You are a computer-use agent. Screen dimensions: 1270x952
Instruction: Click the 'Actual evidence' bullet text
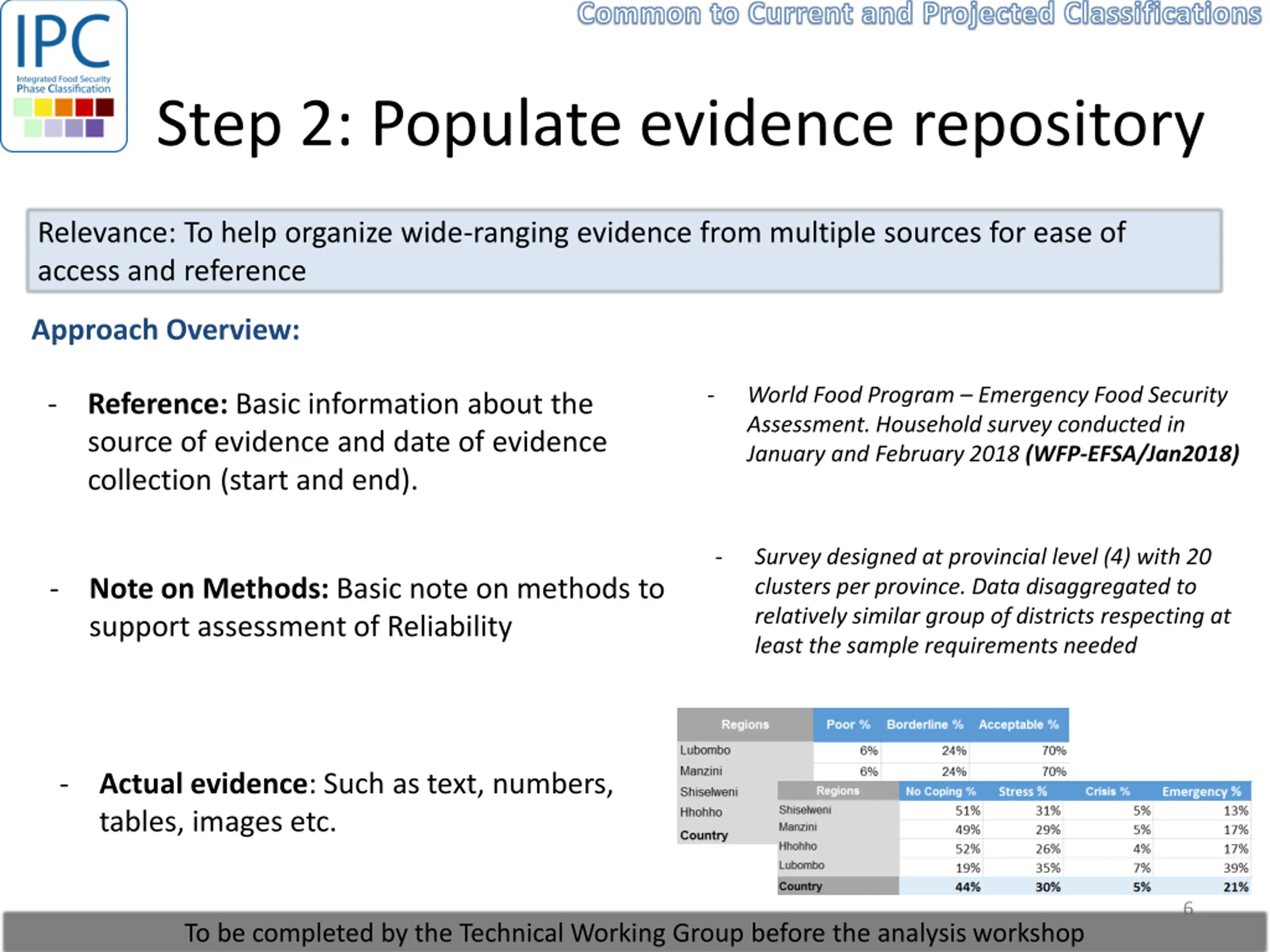[356, 802]
